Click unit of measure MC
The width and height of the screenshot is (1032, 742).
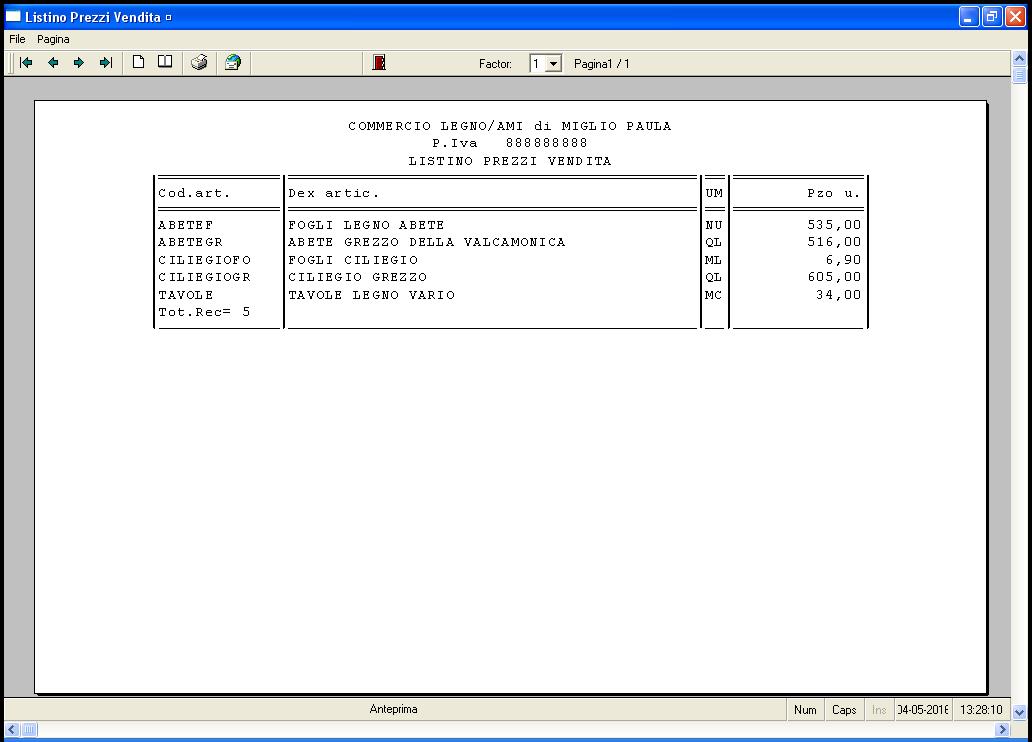tap(714, 295)
